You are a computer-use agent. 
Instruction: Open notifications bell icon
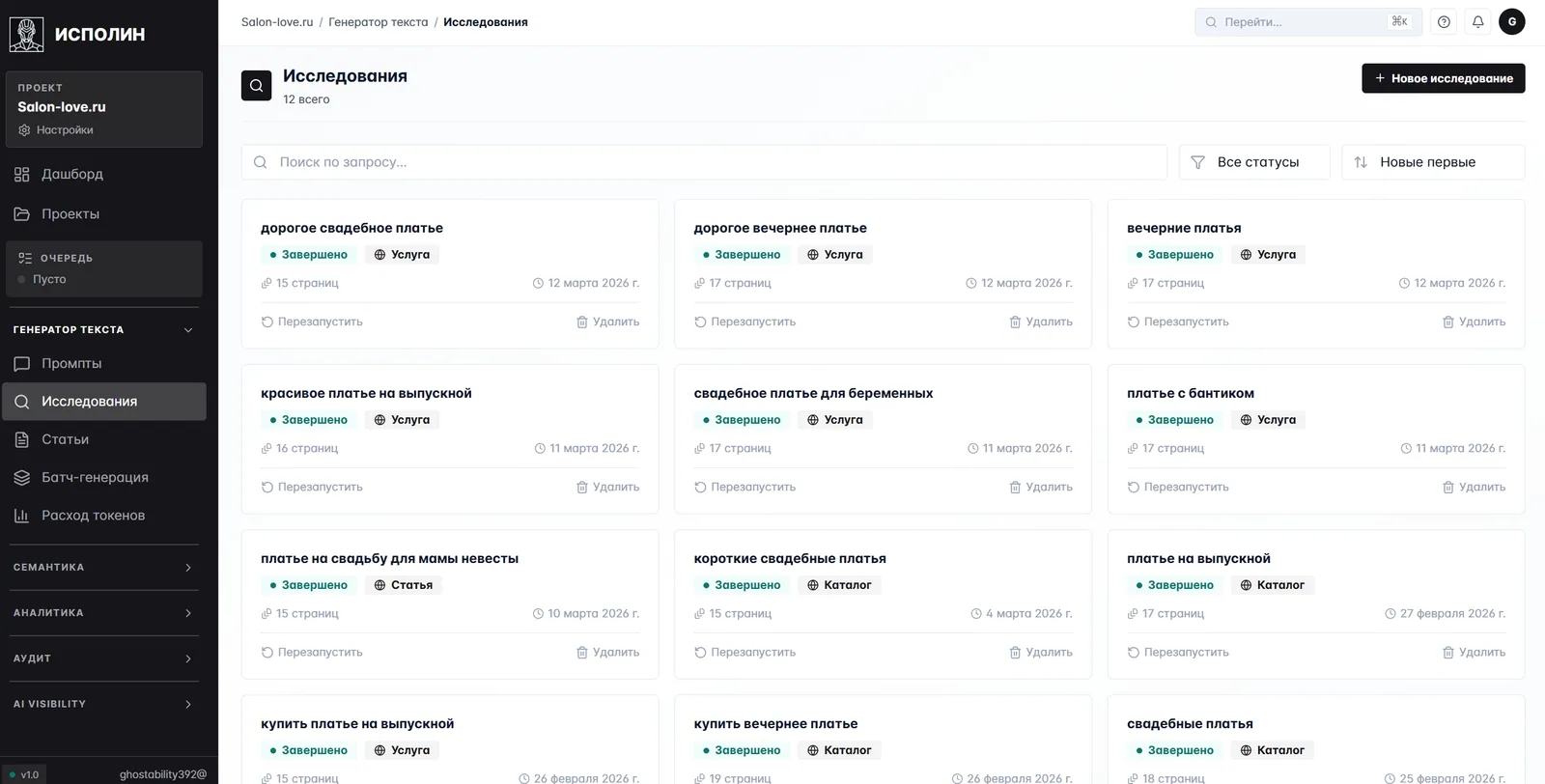tap(1477, 21)
